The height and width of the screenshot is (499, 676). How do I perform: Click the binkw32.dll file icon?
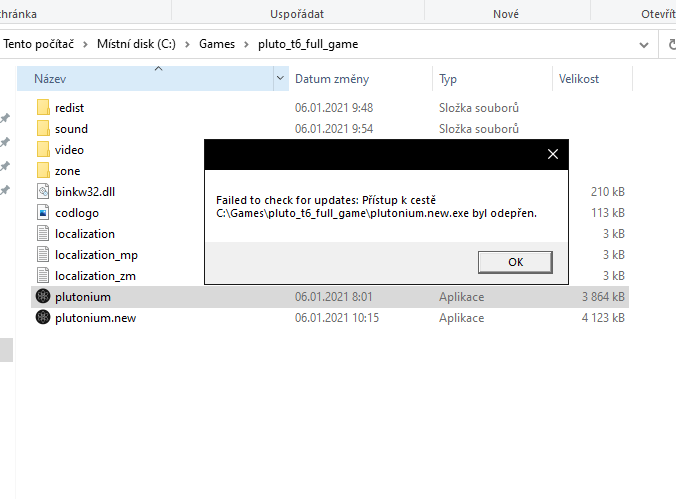(x=43, y=191)
